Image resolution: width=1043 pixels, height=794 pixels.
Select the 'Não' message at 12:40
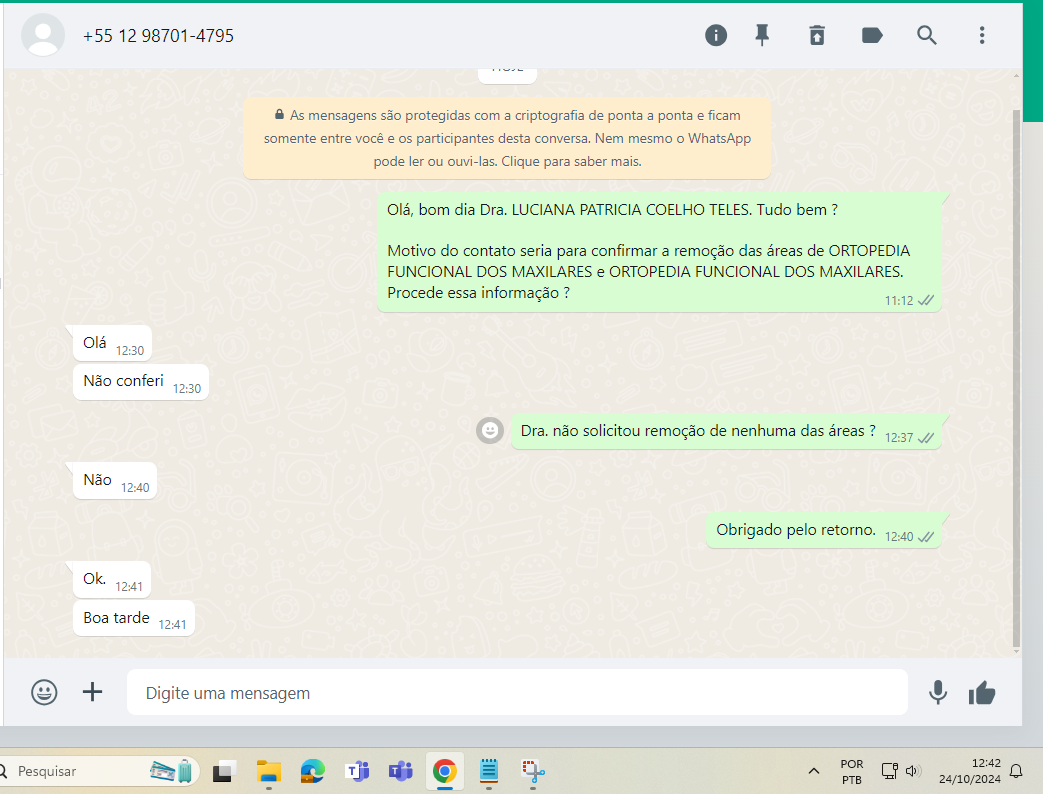[114, 481]
